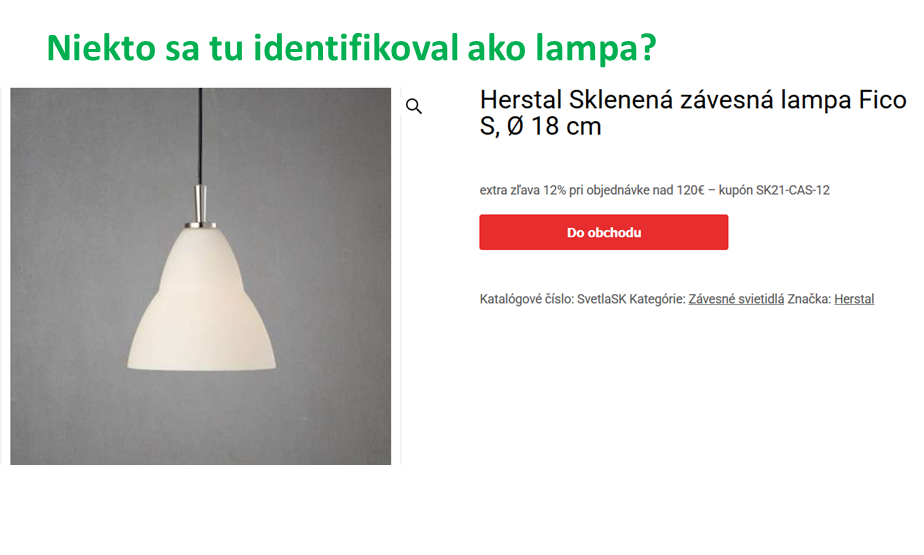Click the Katalógové číslo label
The image size is (924, 555).
point(526,299)
